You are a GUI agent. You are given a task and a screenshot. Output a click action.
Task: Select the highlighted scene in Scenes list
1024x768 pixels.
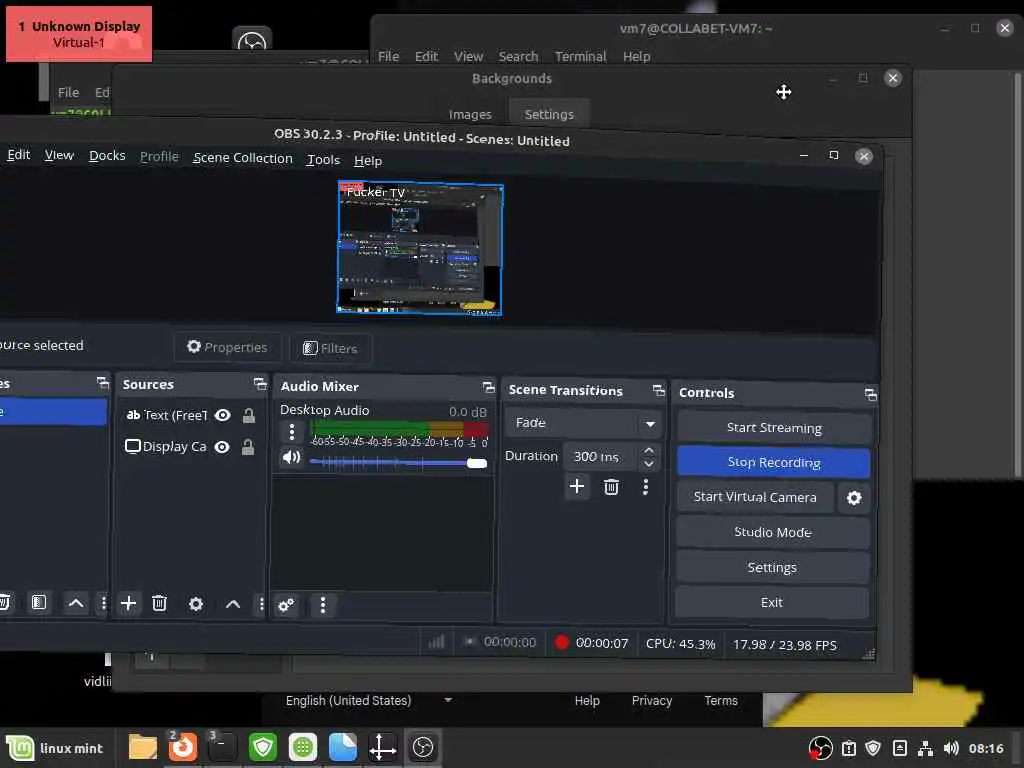pos(52,412)
